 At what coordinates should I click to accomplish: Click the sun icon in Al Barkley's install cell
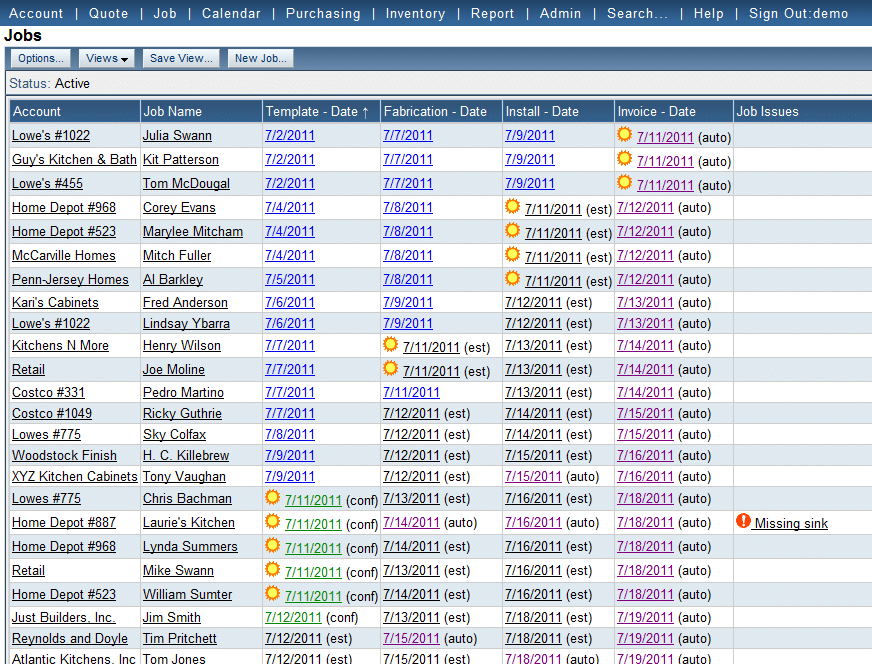coord(512,278)
